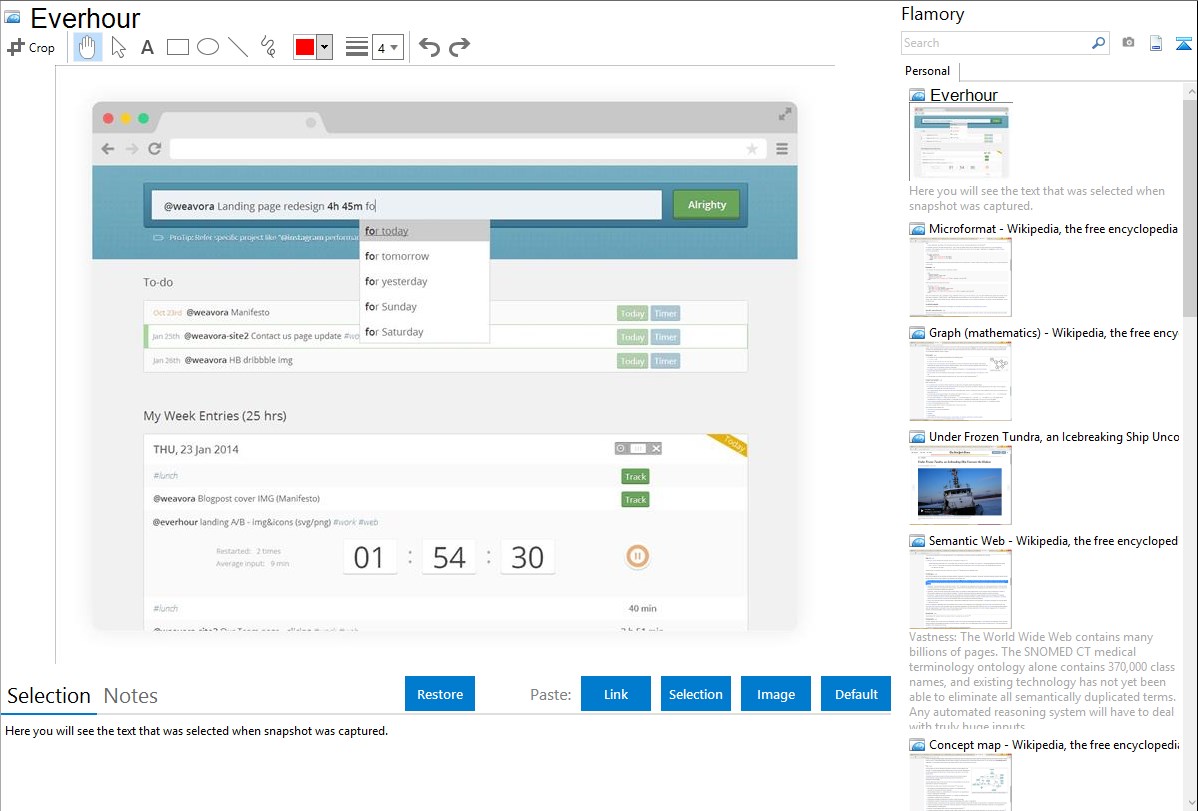Click the Link paste button
Image resolution: width=1198 pixels, height=811 pixels.
click(616, 694)
